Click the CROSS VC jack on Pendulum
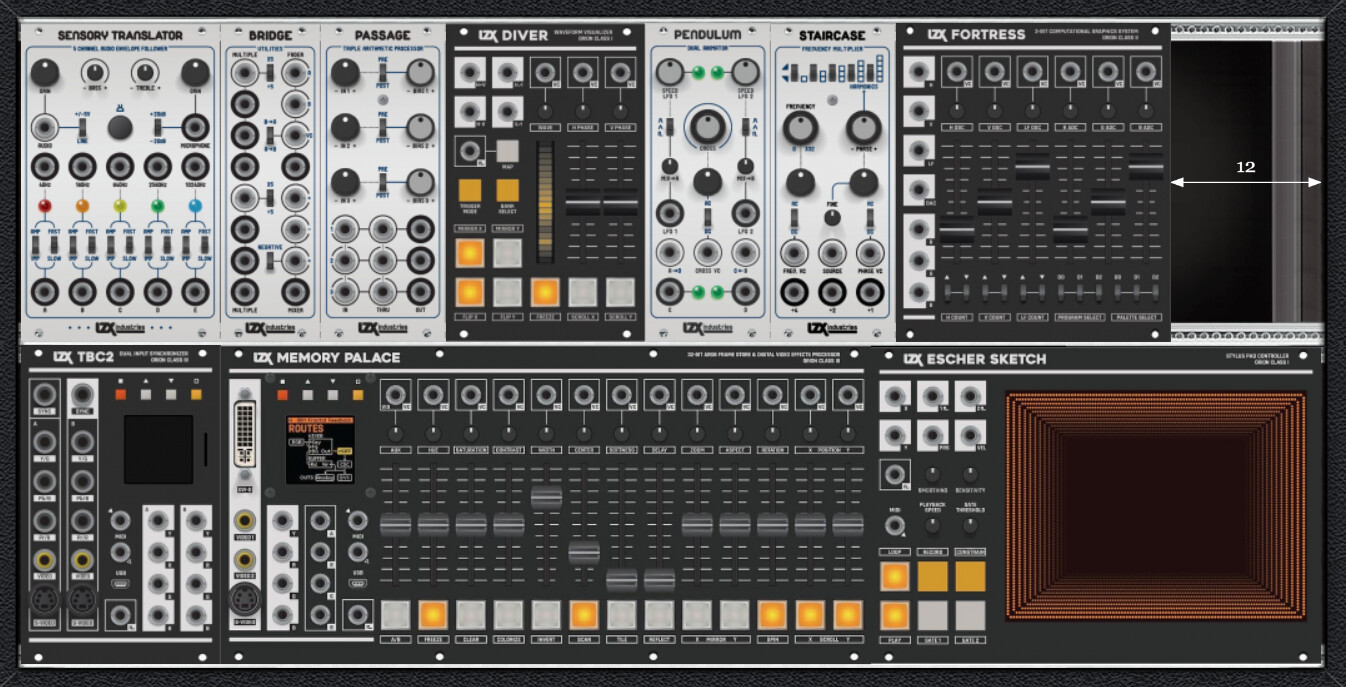 tap(707, 252)
